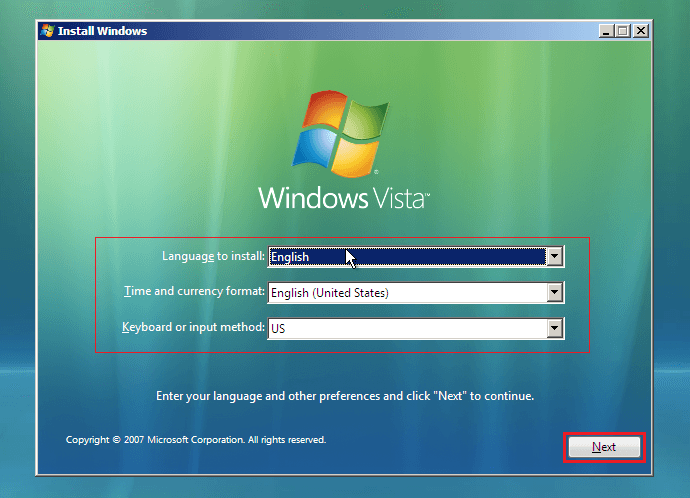Select the English language field

tap(416, 256)
